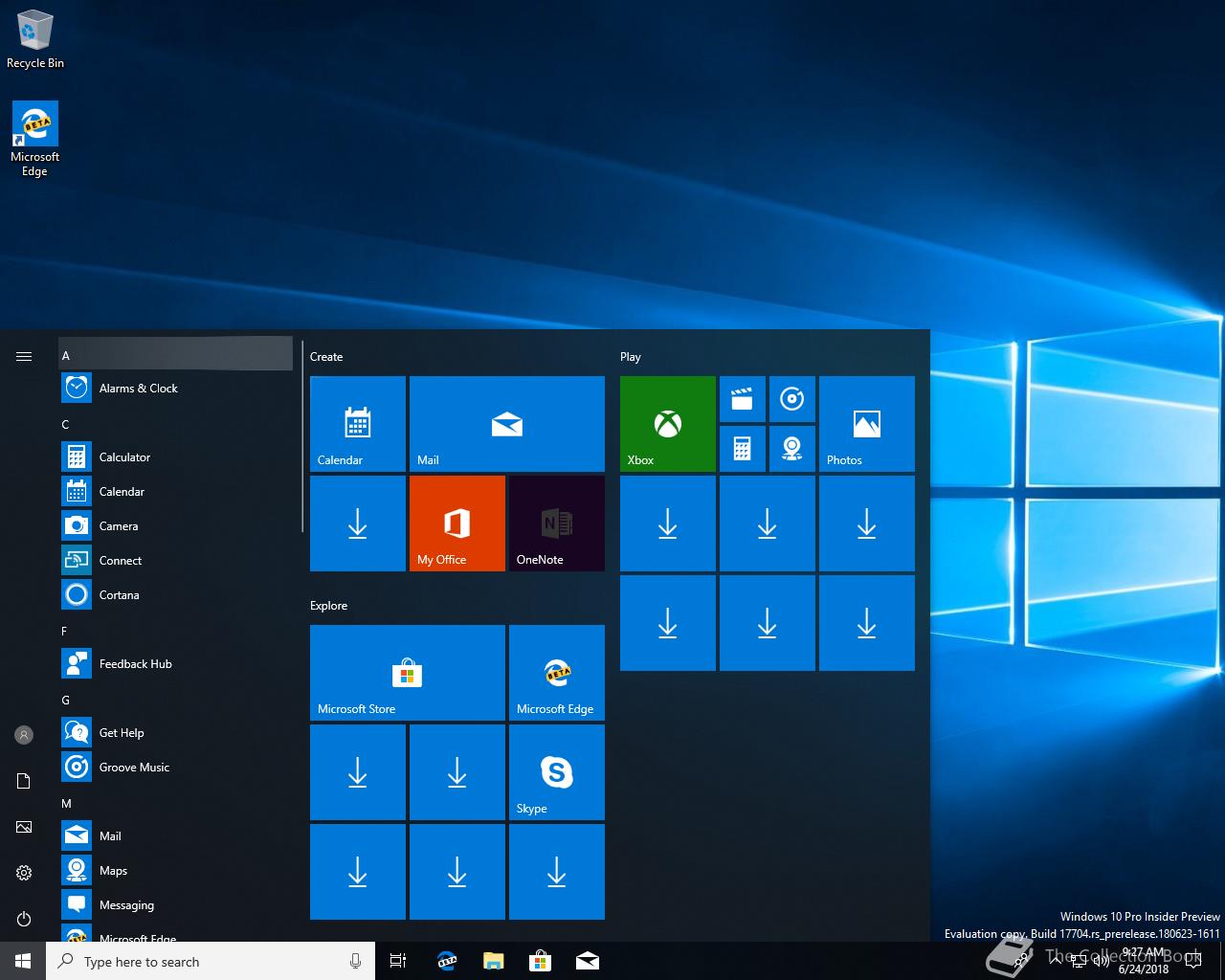Open Task View on the taskbar

click(x=398, y=961)
